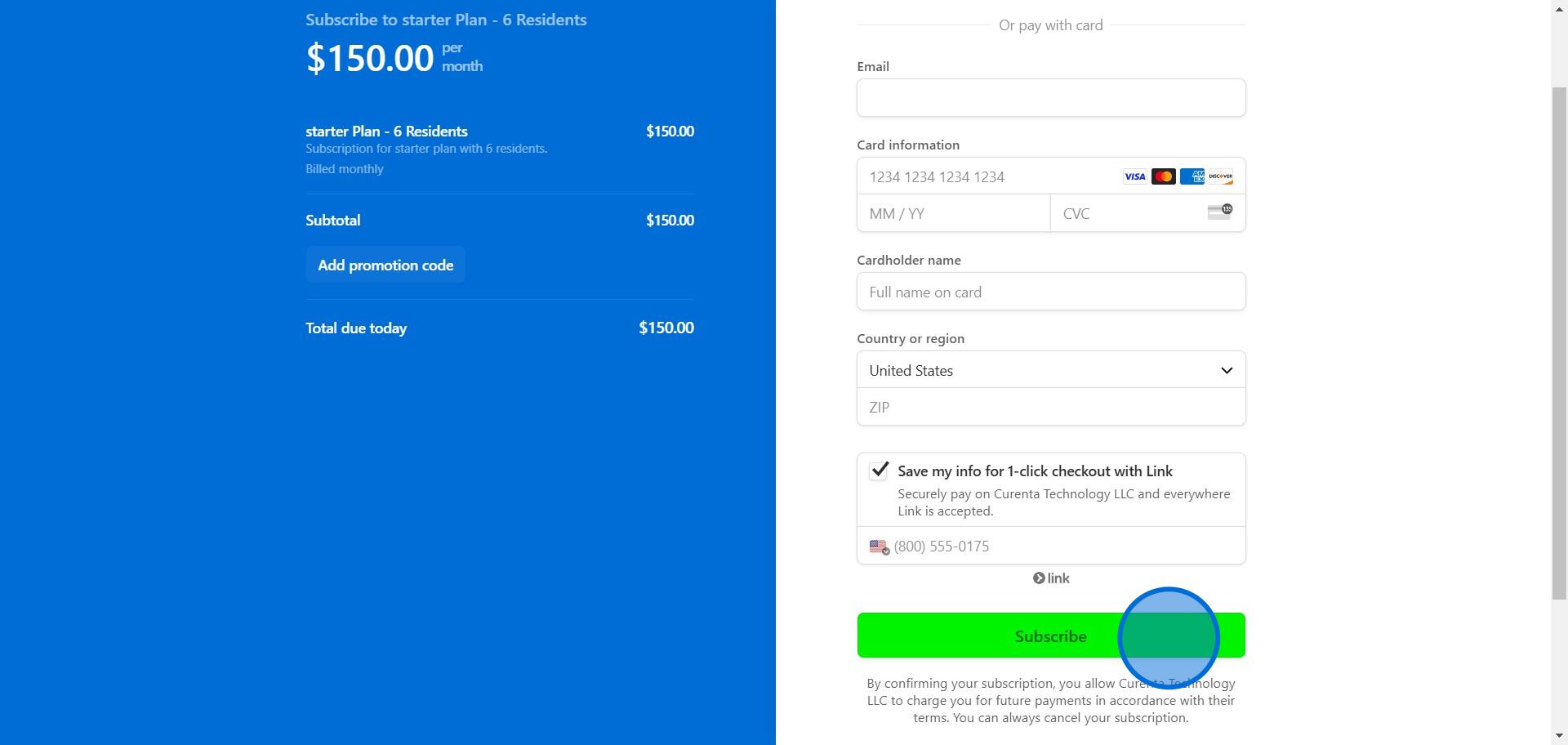Open the Country or region dropdown
Image resolution: width=1568 pixels, height=745 pixels.
point(1051,370)
